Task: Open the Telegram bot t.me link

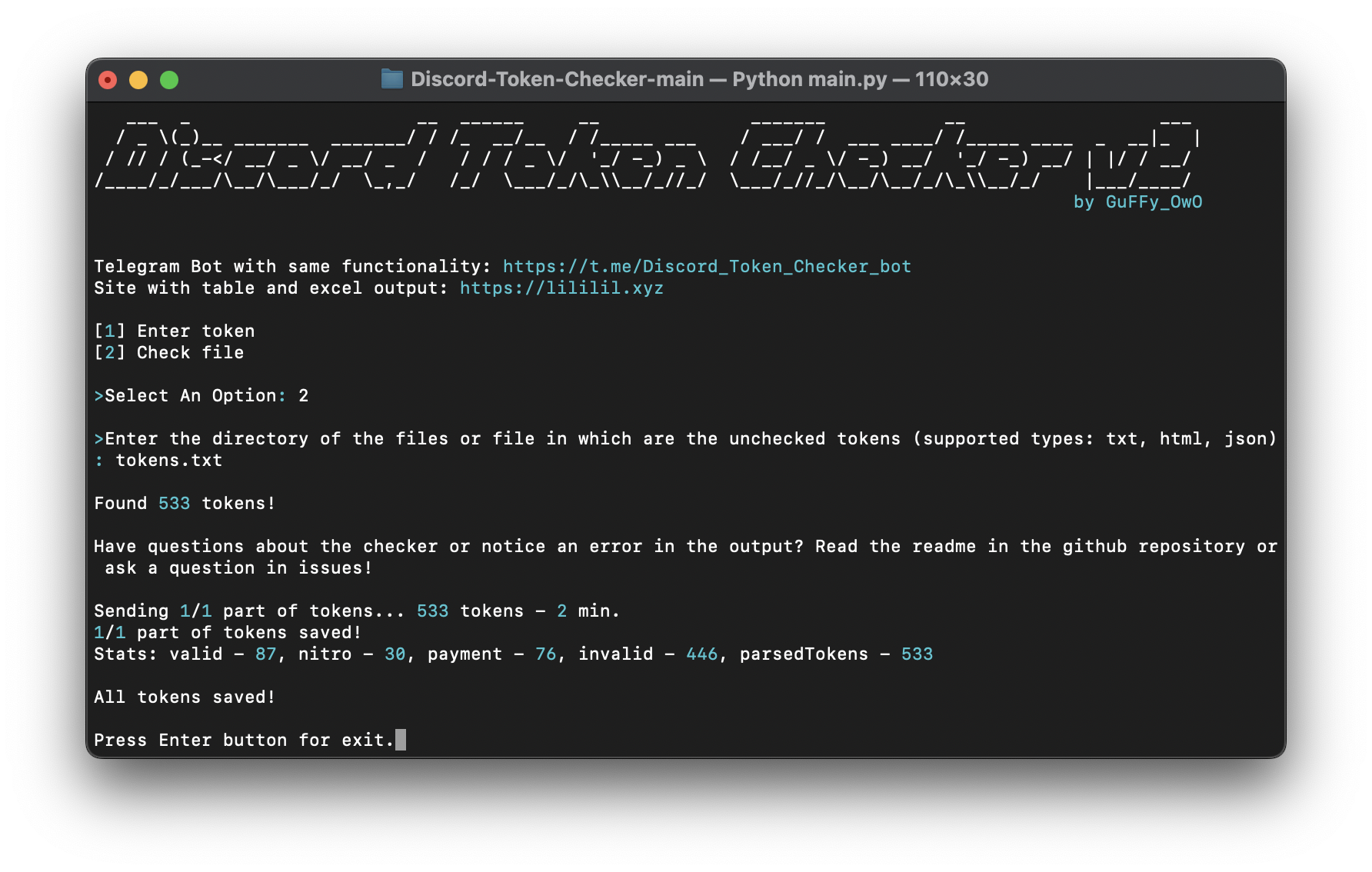Action: click(x=707, y=267)
